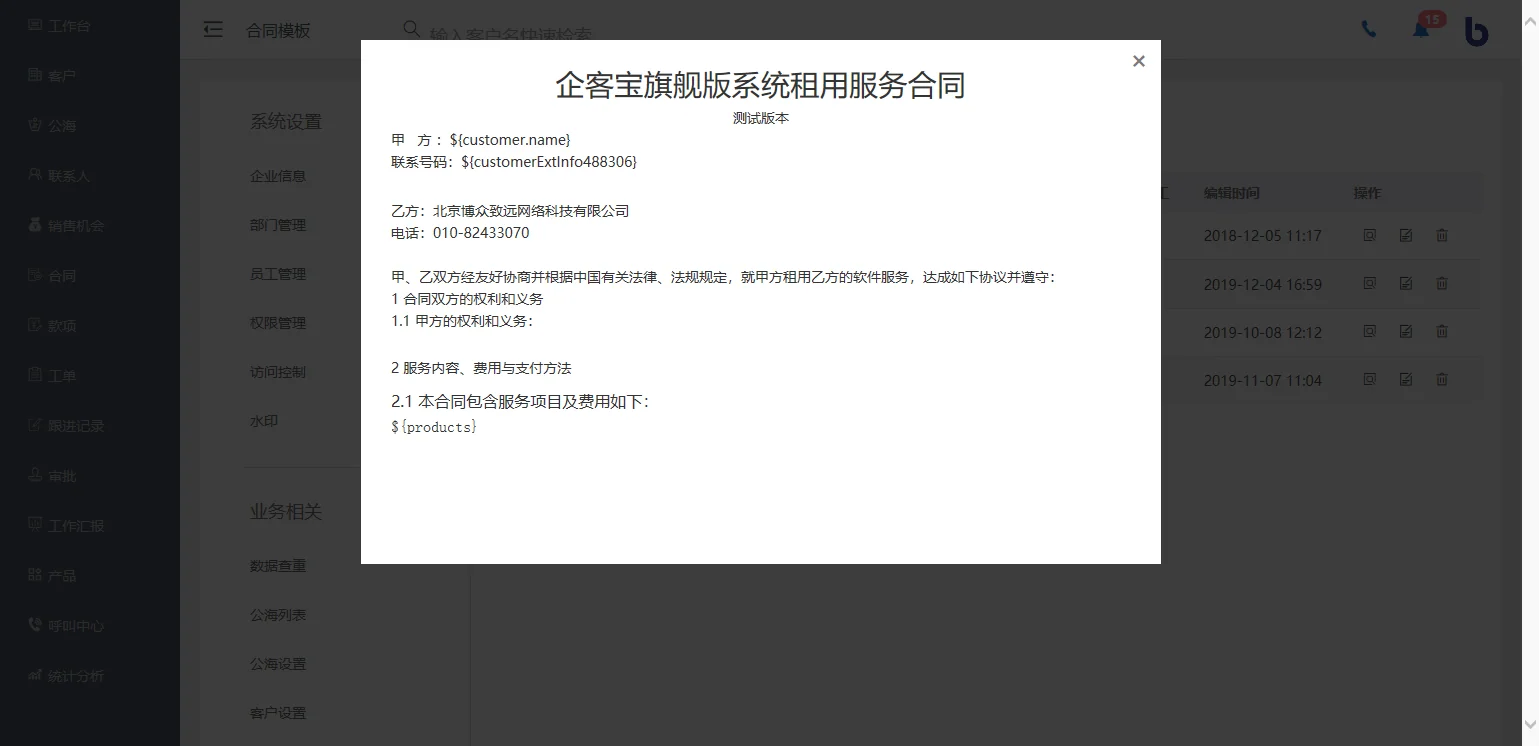The width and height of the screenshot is (1539, 746).
Task: Click the 测试版本 subtitle in dialog
Action: point(760,118)
